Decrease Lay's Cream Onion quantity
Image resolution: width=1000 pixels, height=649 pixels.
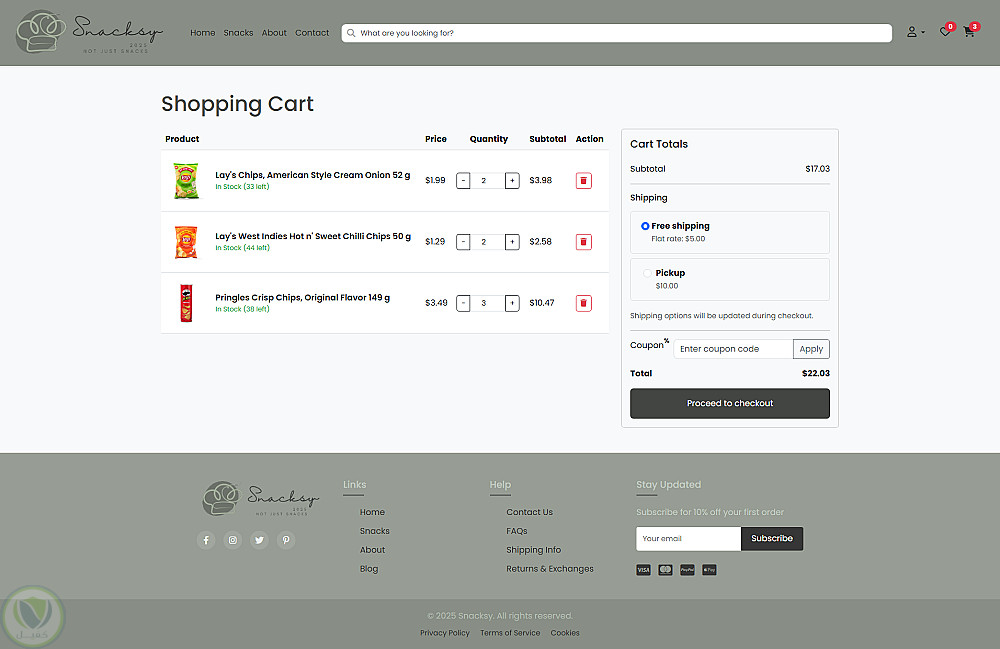click(463, 181)
